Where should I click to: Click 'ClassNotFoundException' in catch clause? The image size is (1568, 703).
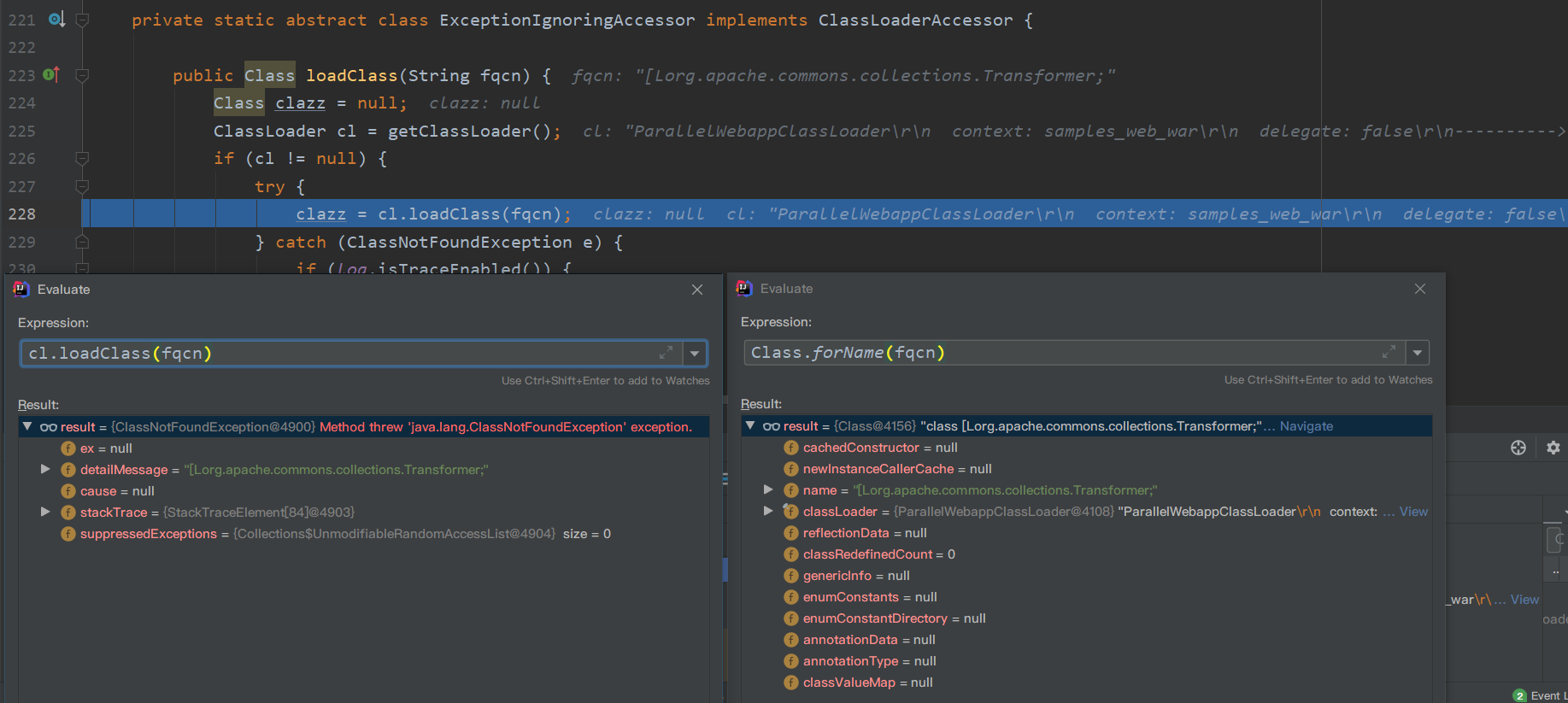click(x=460, y=242)
